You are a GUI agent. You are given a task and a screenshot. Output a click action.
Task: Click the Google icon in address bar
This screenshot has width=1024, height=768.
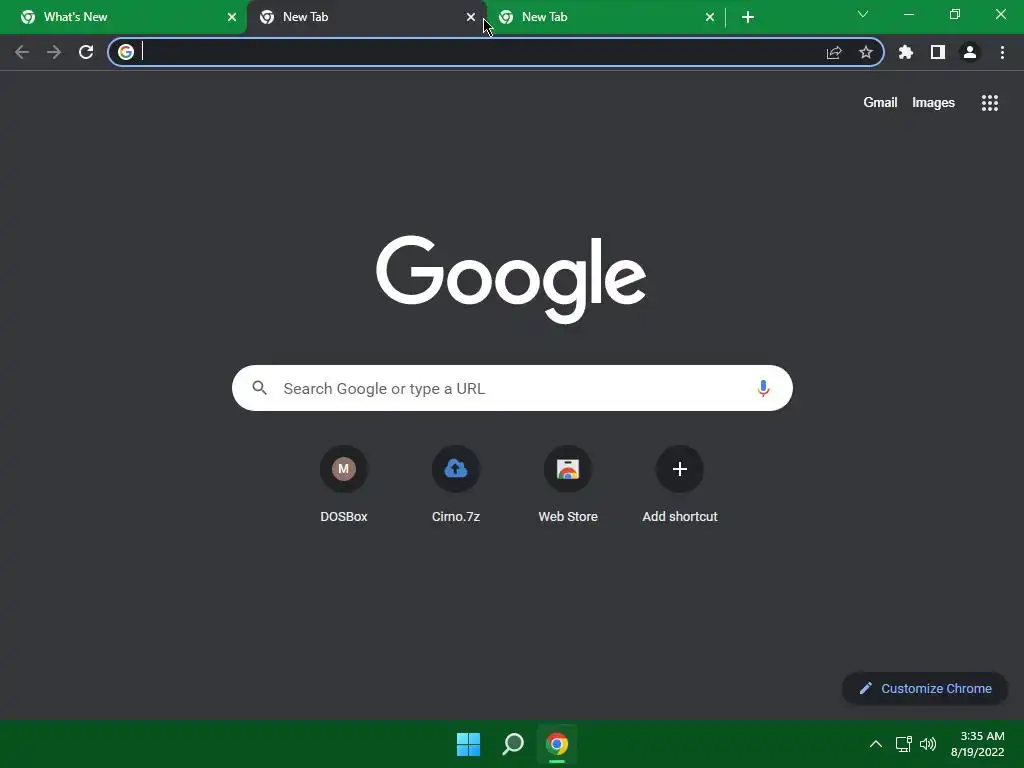(x=126, y=52)
